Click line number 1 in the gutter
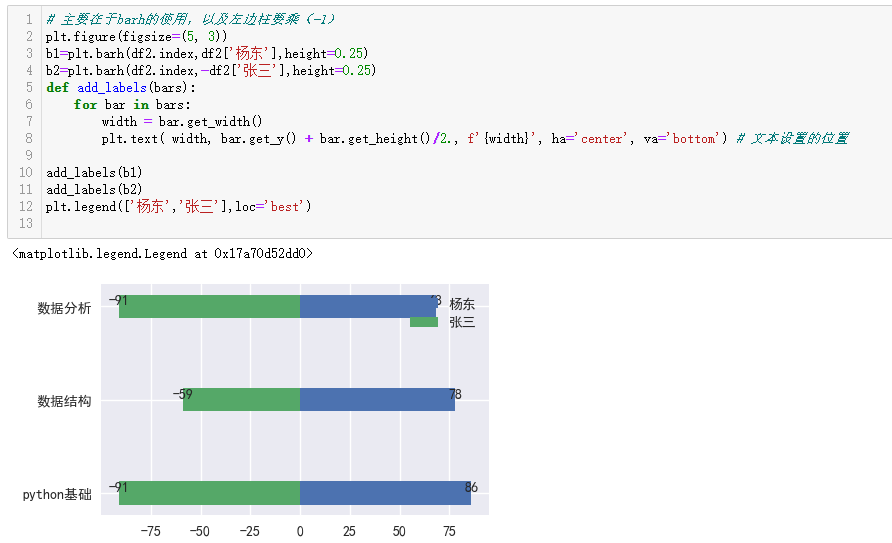The height and width of the screenshot is (543, 892). 29,19
